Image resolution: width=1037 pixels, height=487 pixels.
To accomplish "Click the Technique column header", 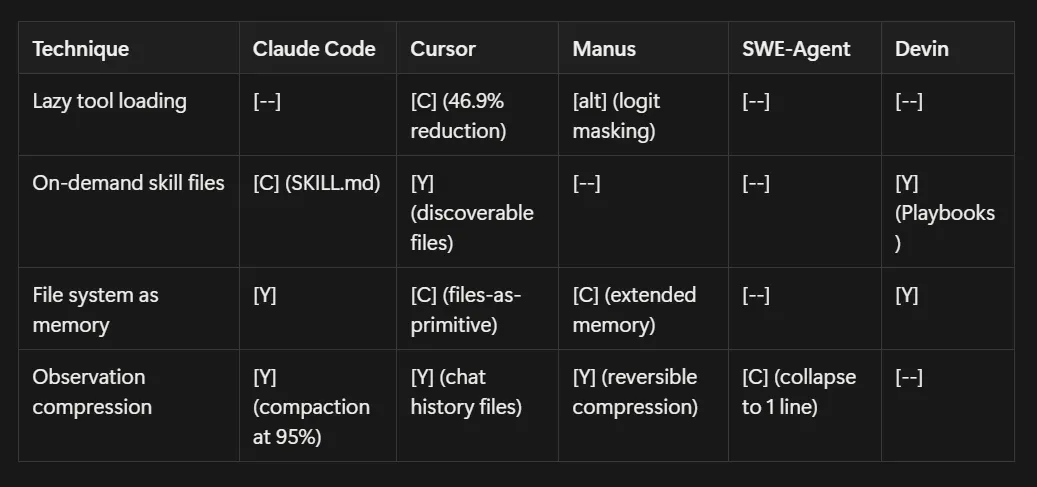I will 81,49.
